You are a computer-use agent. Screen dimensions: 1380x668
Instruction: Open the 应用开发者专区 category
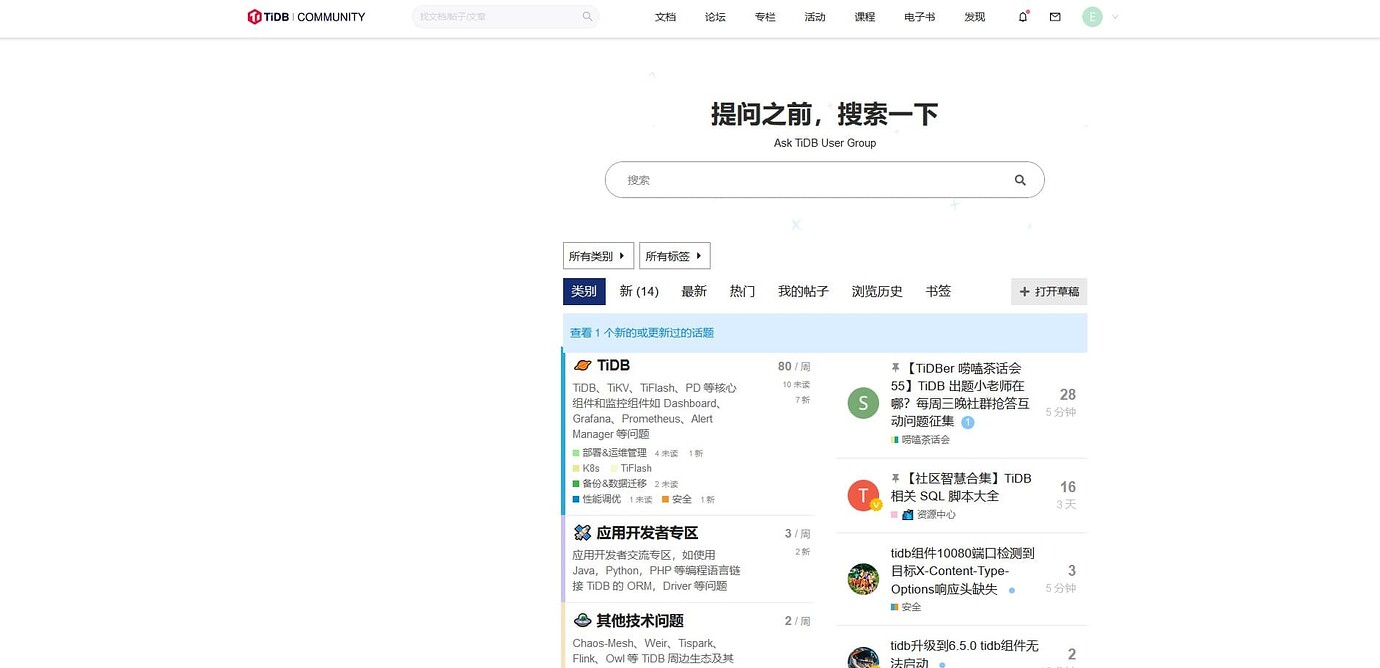pyautogui.click(x=647, y=533)
